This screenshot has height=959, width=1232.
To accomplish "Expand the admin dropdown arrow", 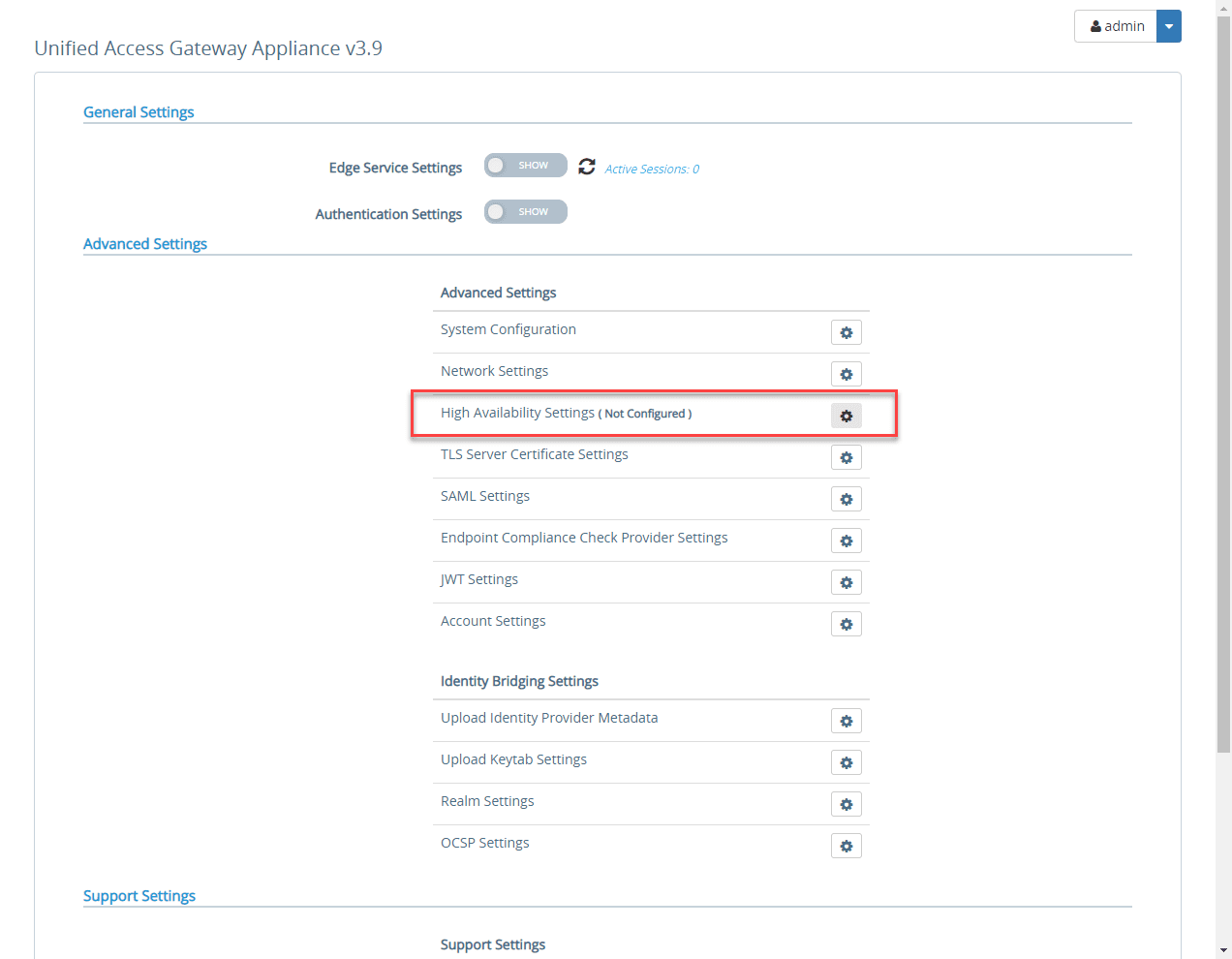I will pyautogui.click(x=1169, y=26).
